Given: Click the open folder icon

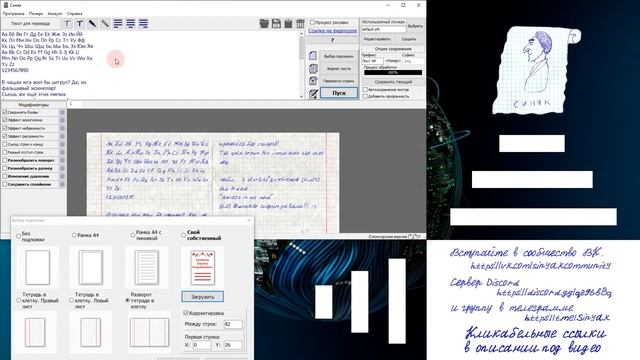Looking at the screenshot, I should 264,24.
